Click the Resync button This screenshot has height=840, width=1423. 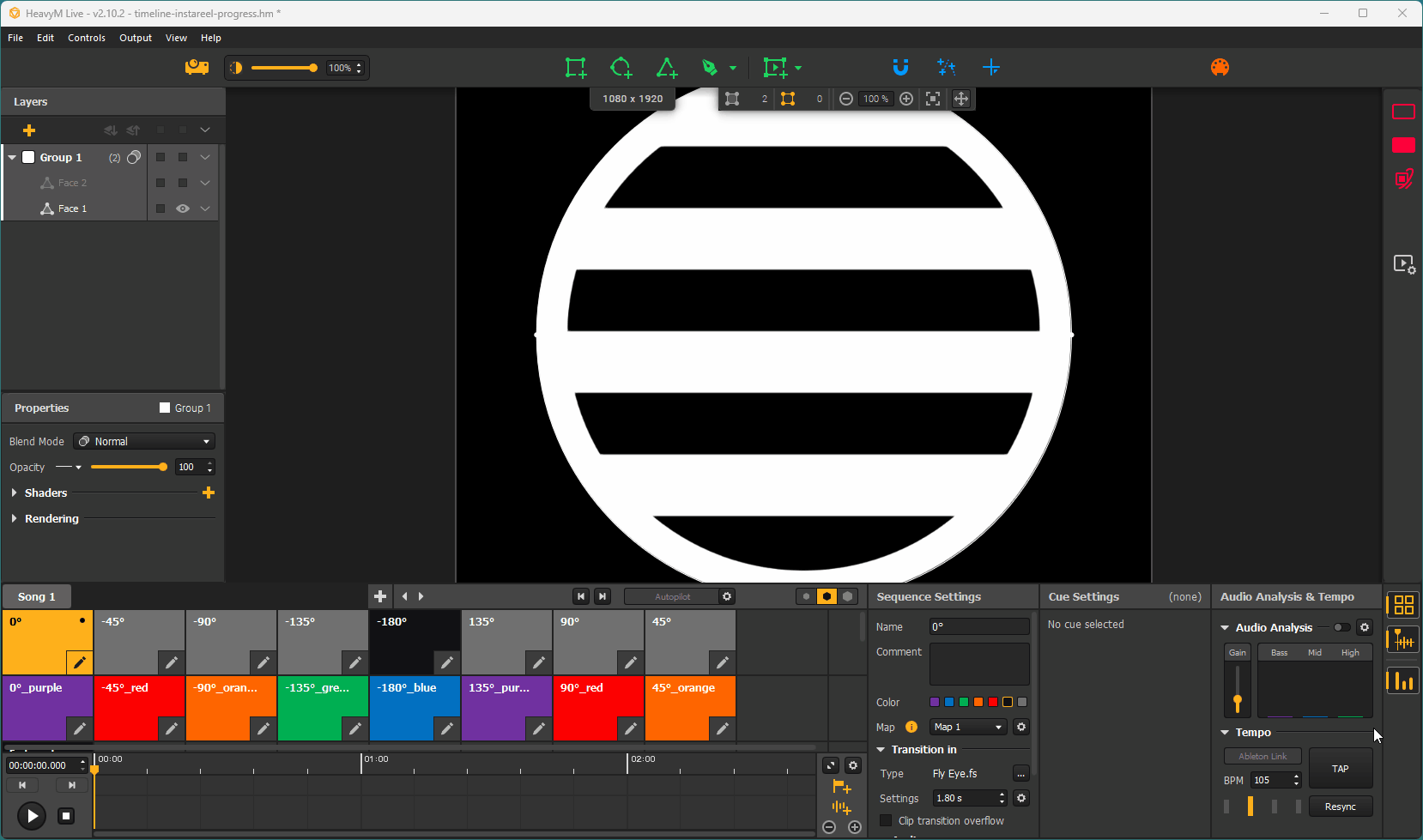click(1340, 806)
